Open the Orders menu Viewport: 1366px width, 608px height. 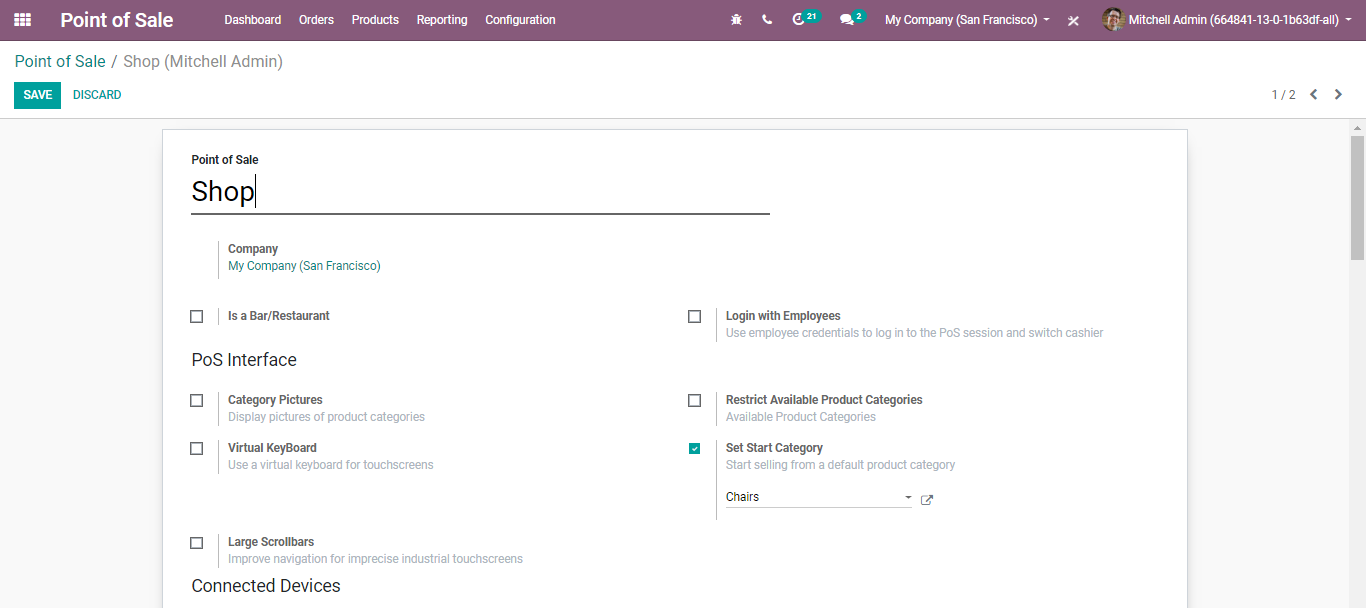coord(317,20)
